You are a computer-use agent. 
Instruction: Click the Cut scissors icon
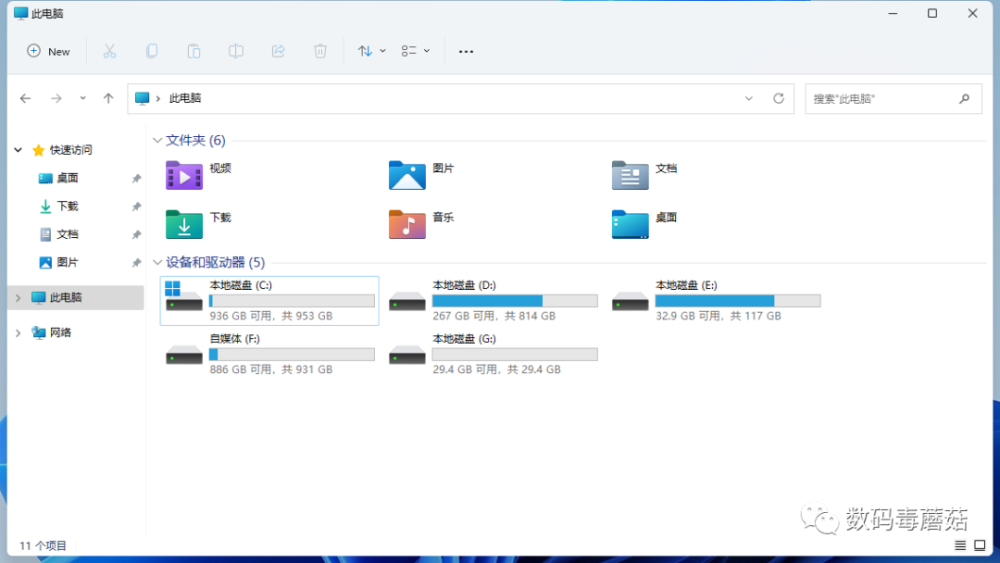(110, 51)
